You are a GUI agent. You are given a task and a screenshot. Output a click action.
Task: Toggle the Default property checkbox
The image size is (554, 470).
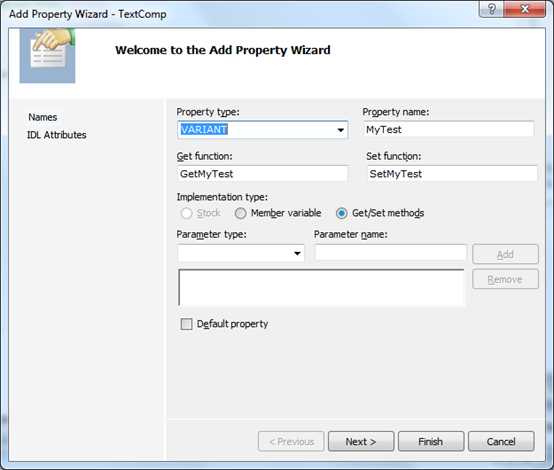(186, 324)
